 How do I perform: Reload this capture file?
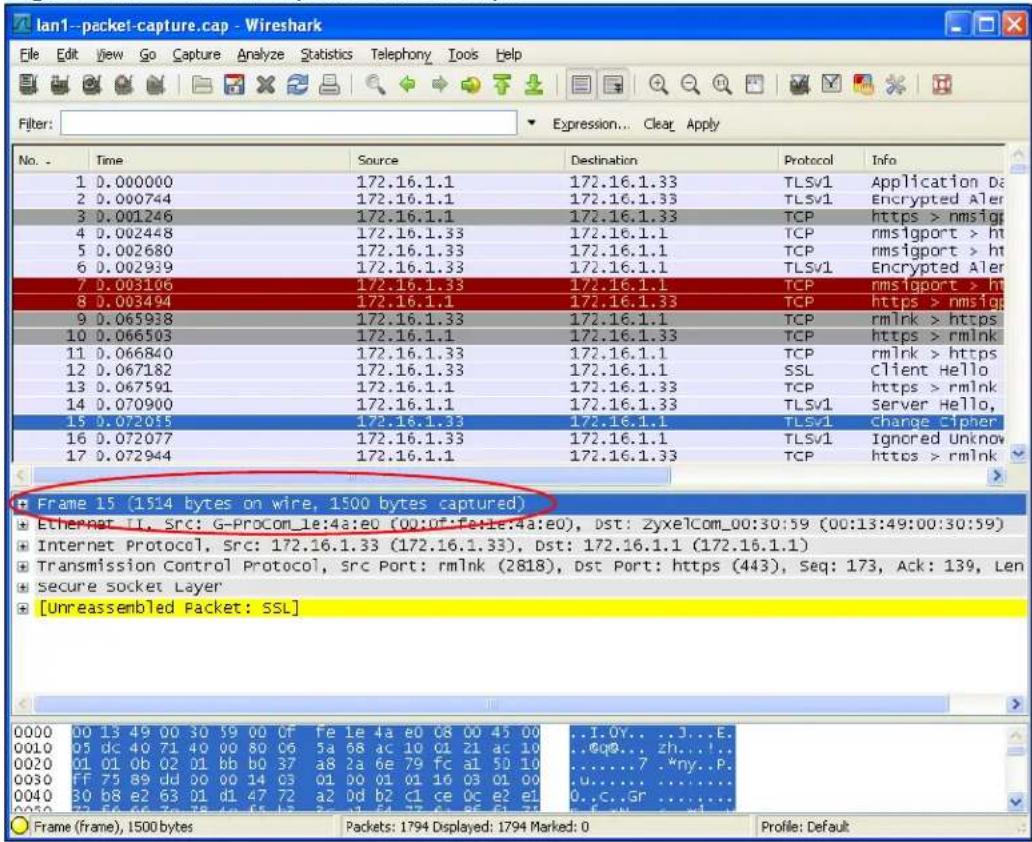coord(297,85)
